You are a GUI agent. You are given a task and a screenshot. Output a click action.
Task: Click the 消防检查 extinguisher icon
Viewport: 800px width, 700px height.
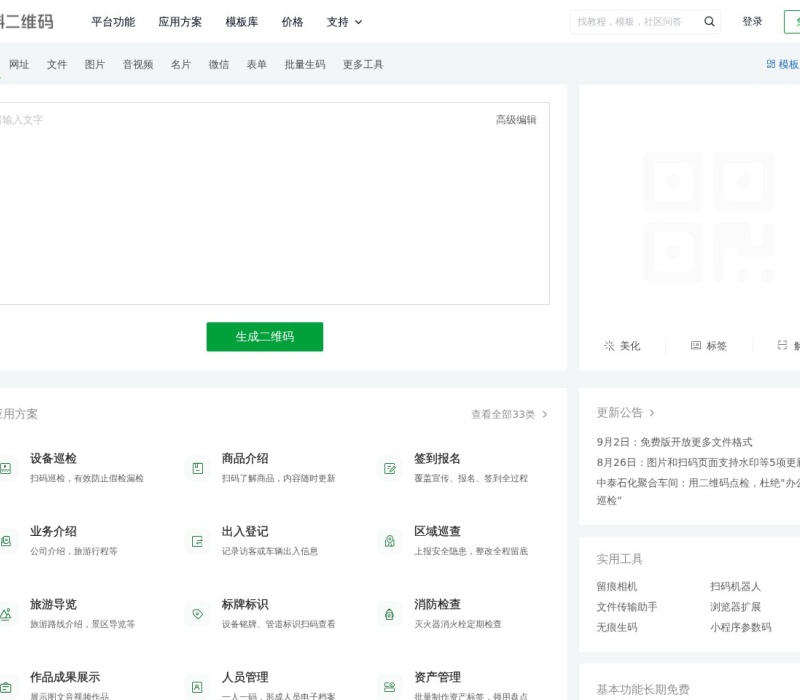click(x=389, y=614)
